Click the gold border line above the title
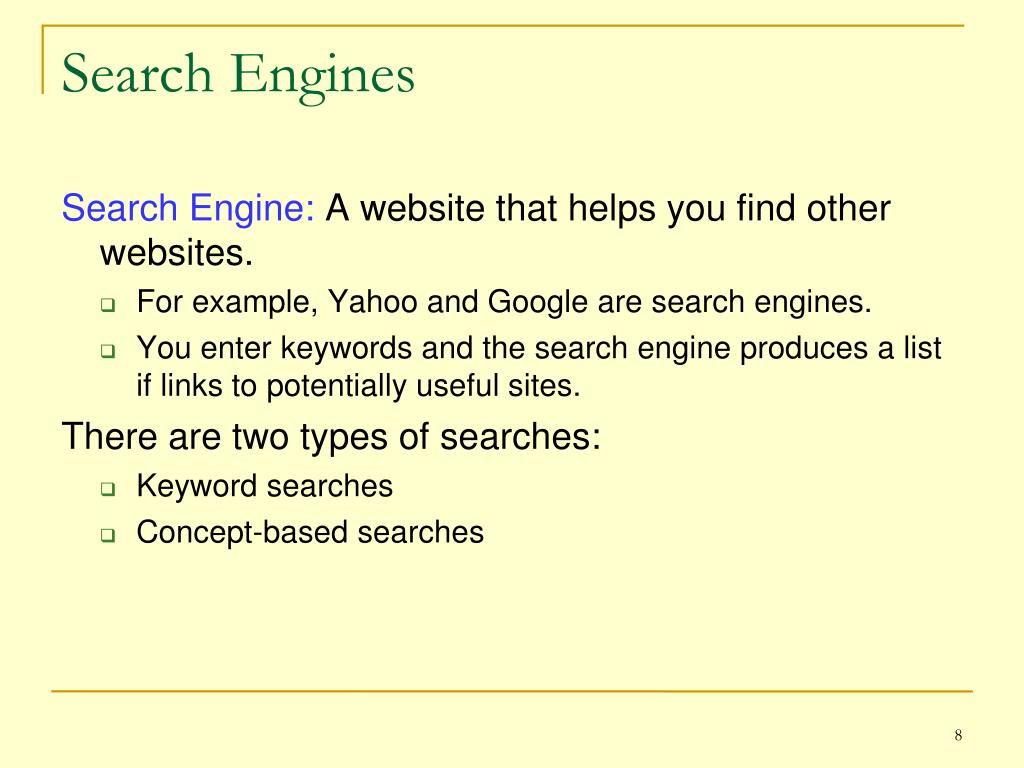 (503, 25)
